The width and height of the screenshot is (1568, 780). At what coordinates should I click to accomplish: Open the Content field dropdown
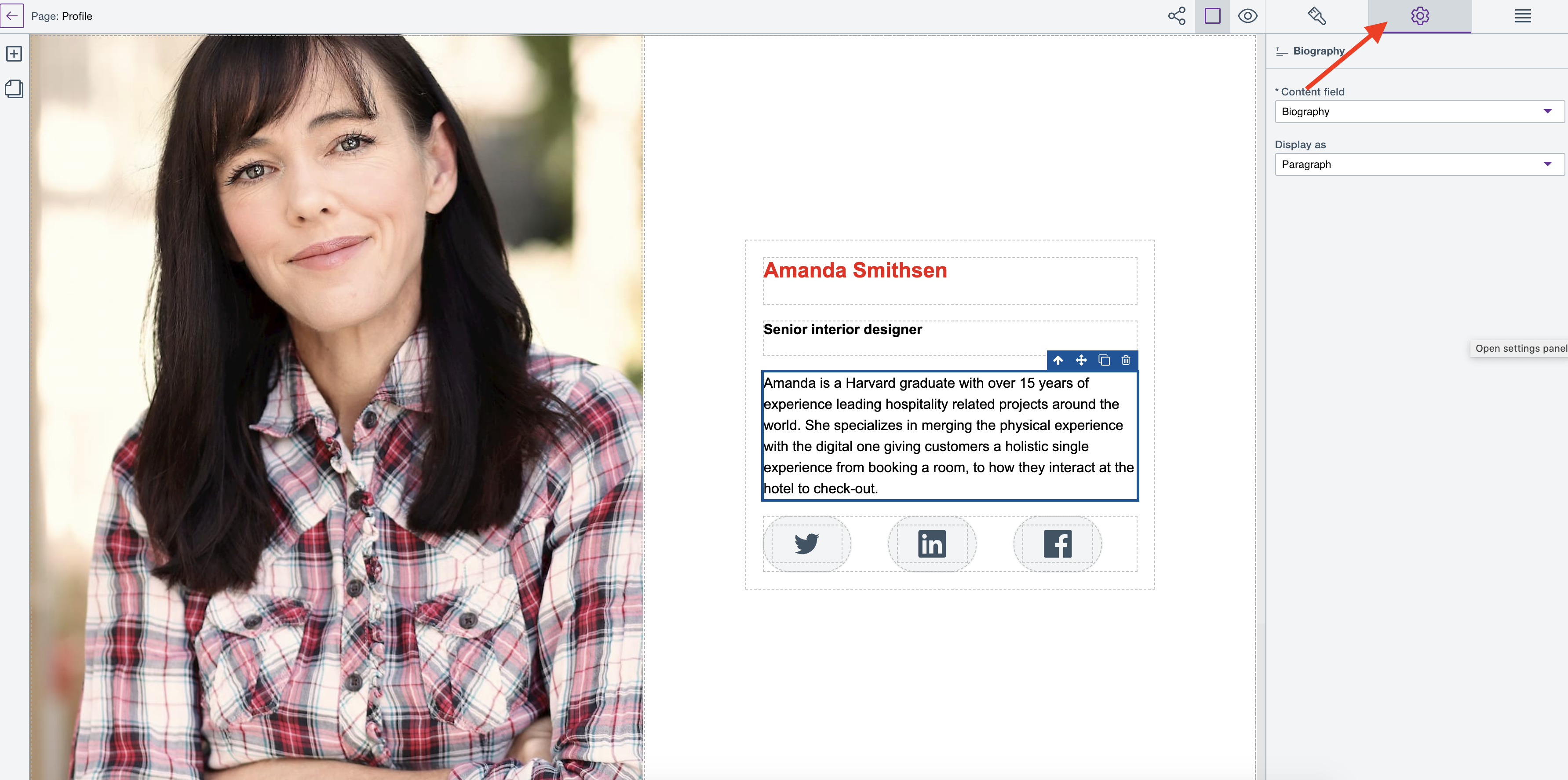pyautogui.click(x=1418, y=111)
